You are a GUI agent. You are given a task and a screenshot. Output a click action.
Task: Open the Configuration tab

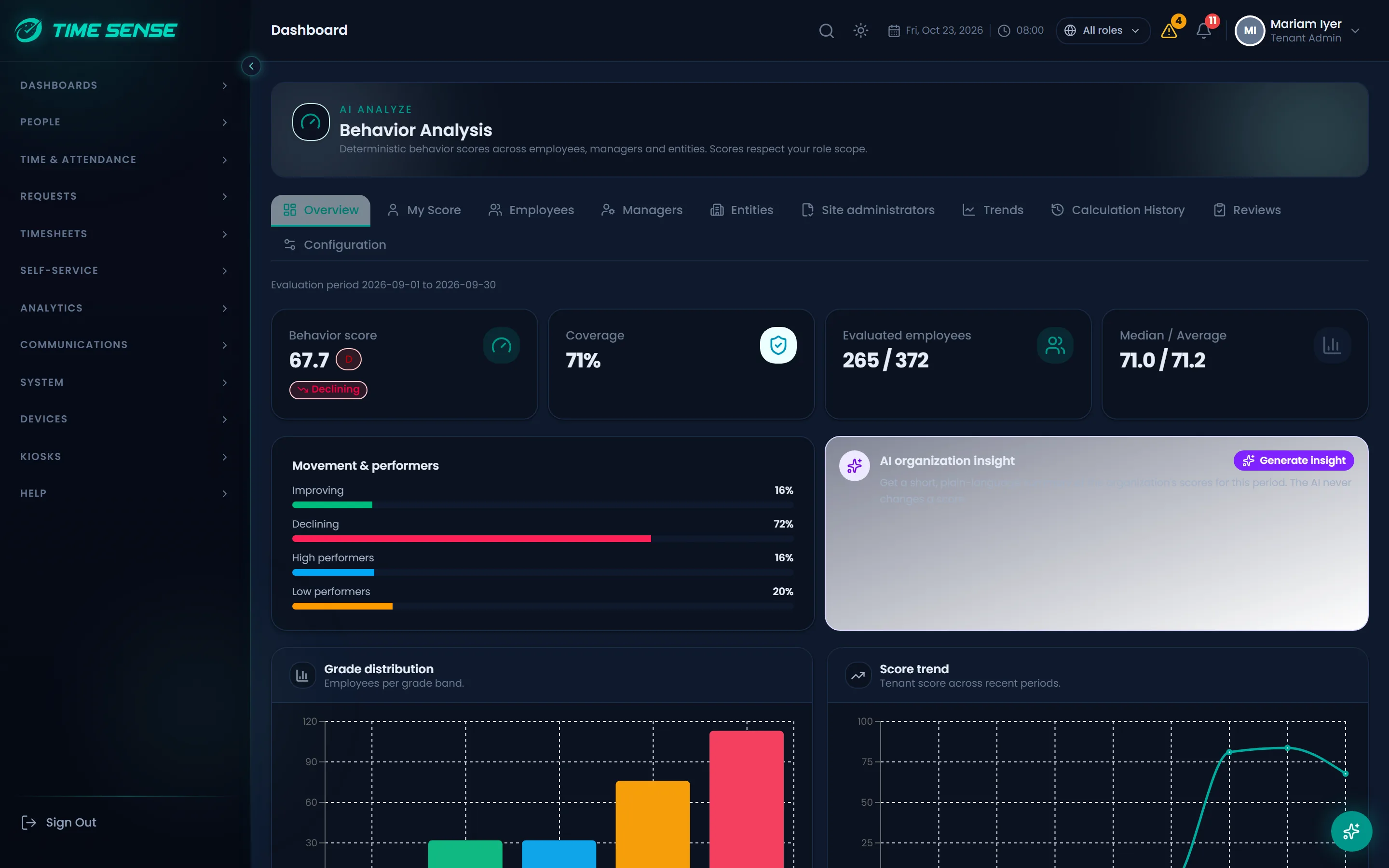pos(335,244)
